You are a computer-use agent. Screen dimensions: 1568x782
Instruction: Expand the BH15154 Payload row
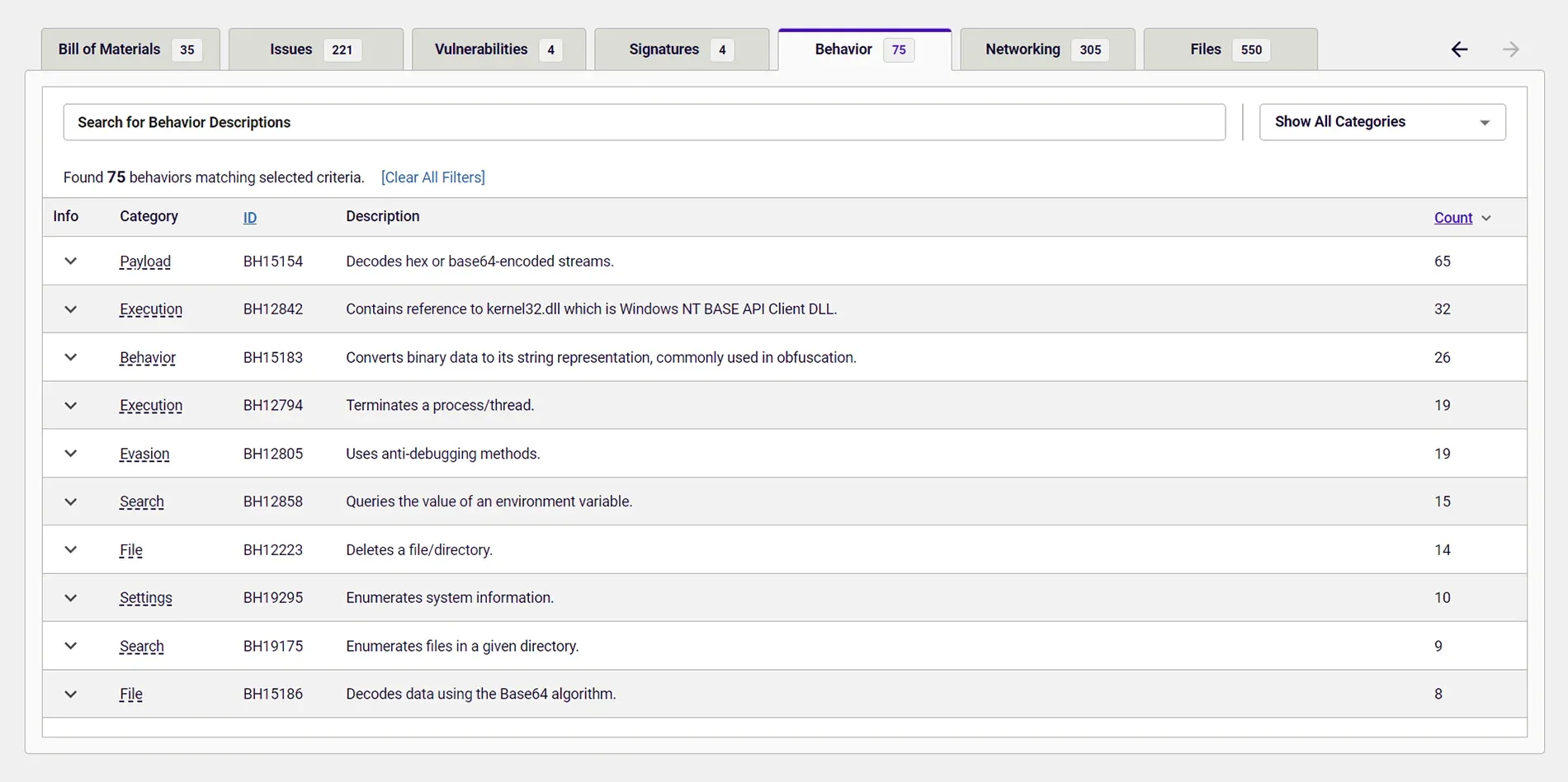[x=71, y=261]
